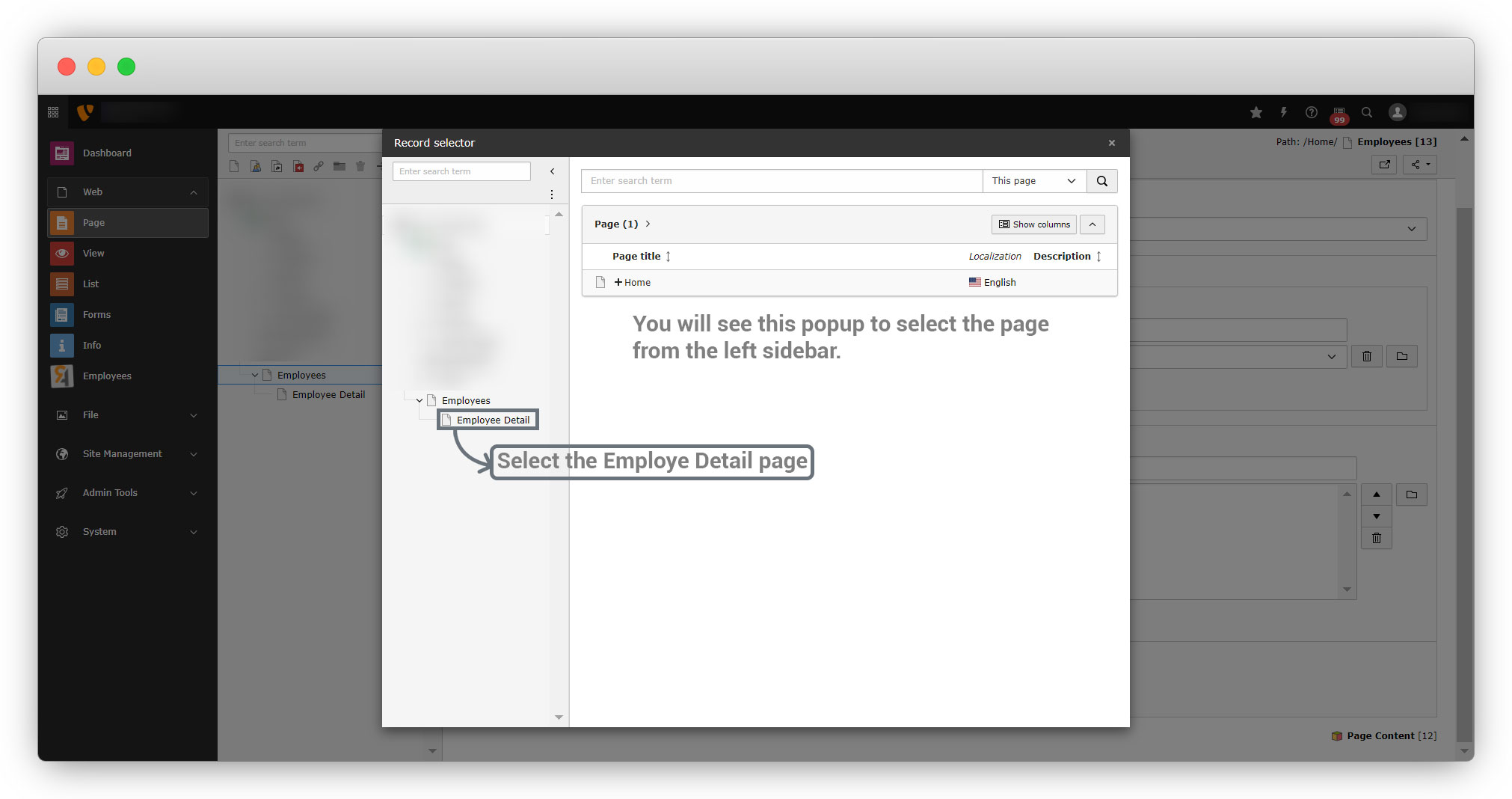Open the Forms module icon
Viewport: 1512px width, 799px height.
62,315
